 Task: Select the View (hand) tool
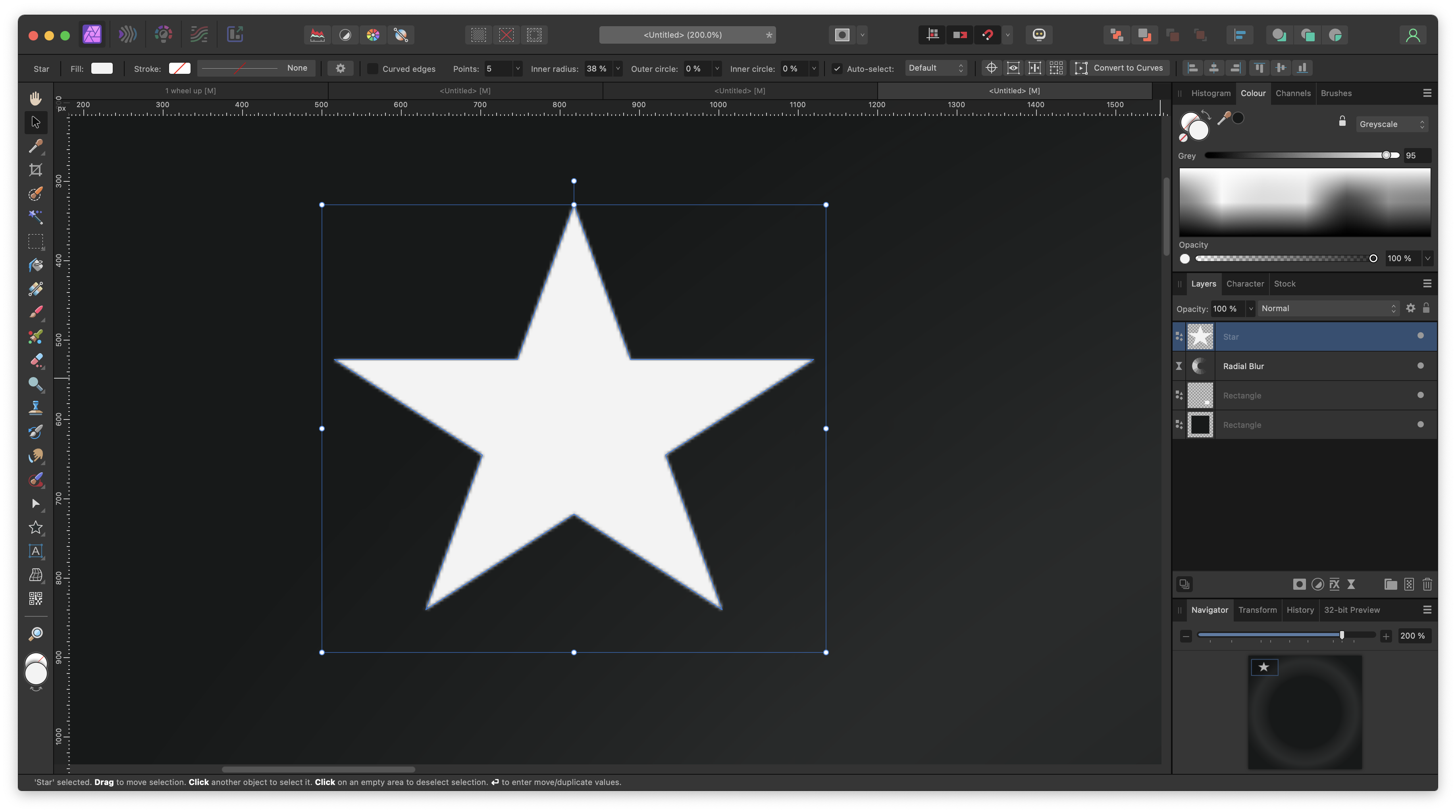36,98
